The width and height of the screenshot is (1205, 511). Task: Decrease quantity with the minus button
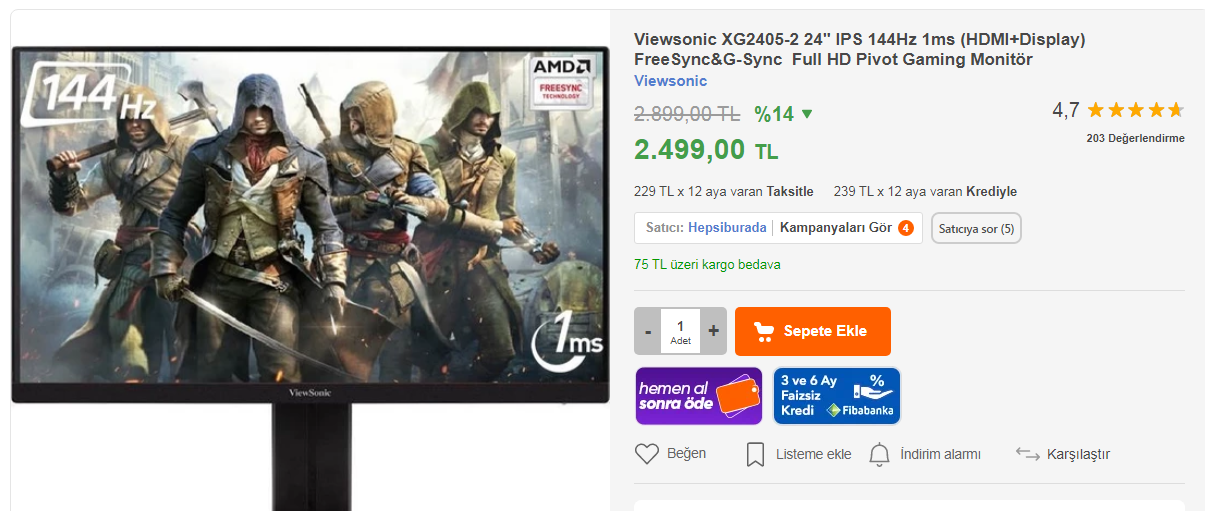click(648, 331)
